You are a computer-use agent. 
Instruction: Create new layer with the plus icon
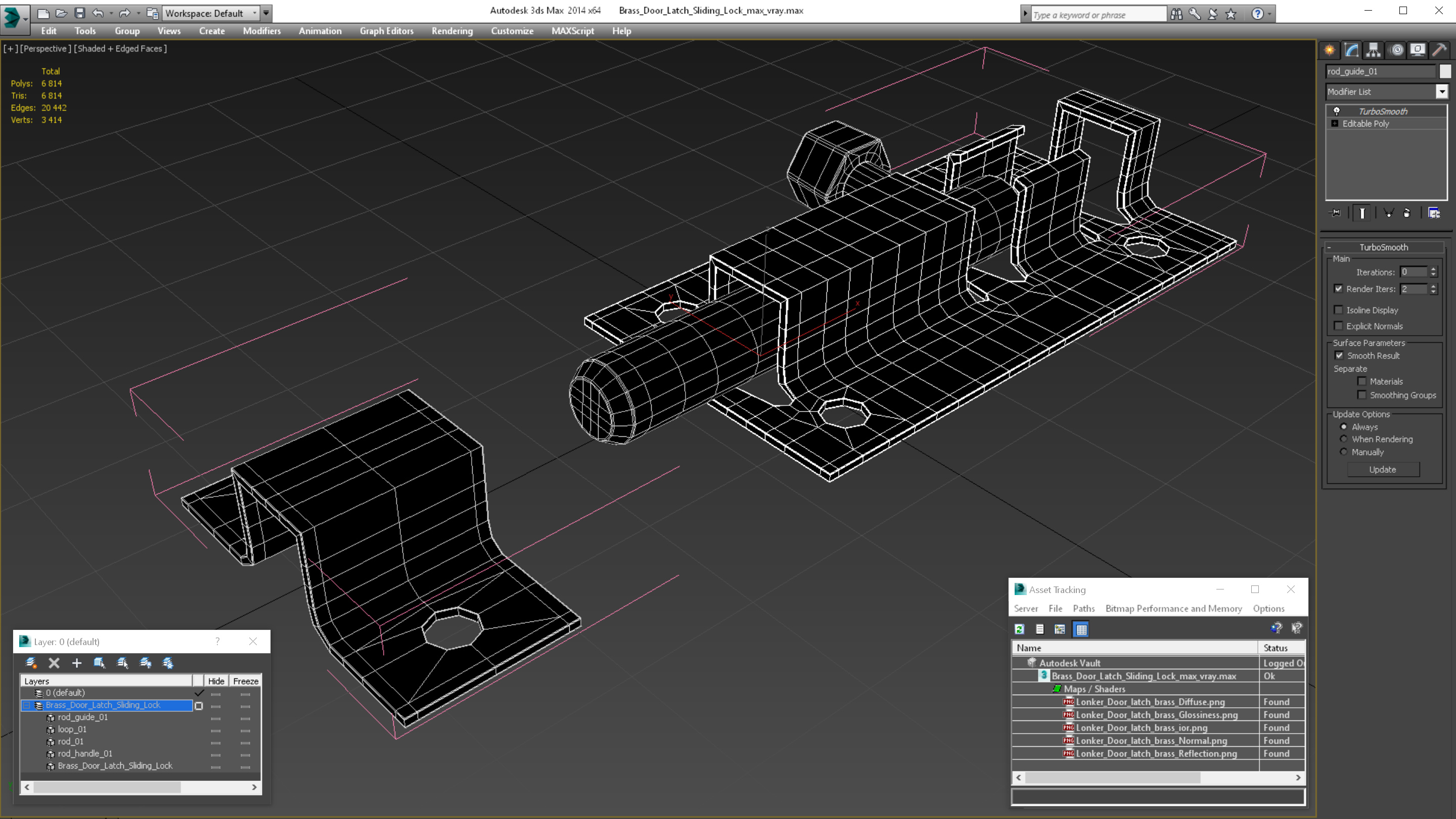(x=77, y=663)
